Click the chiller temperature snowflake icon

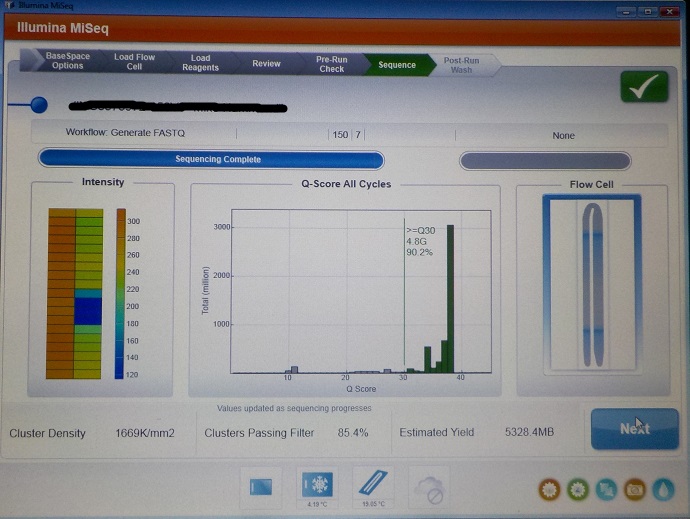tap(317, 484)
